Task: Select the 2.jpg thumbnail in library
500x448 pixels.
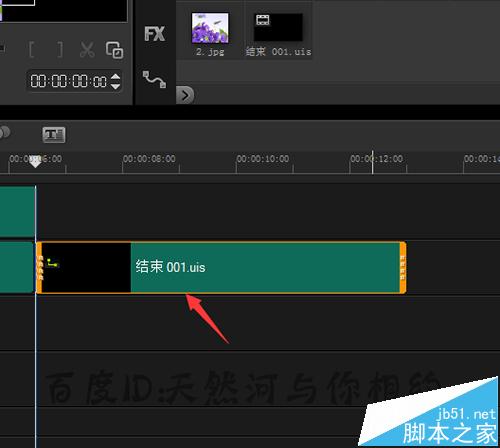Action: (x=210, y=28)
